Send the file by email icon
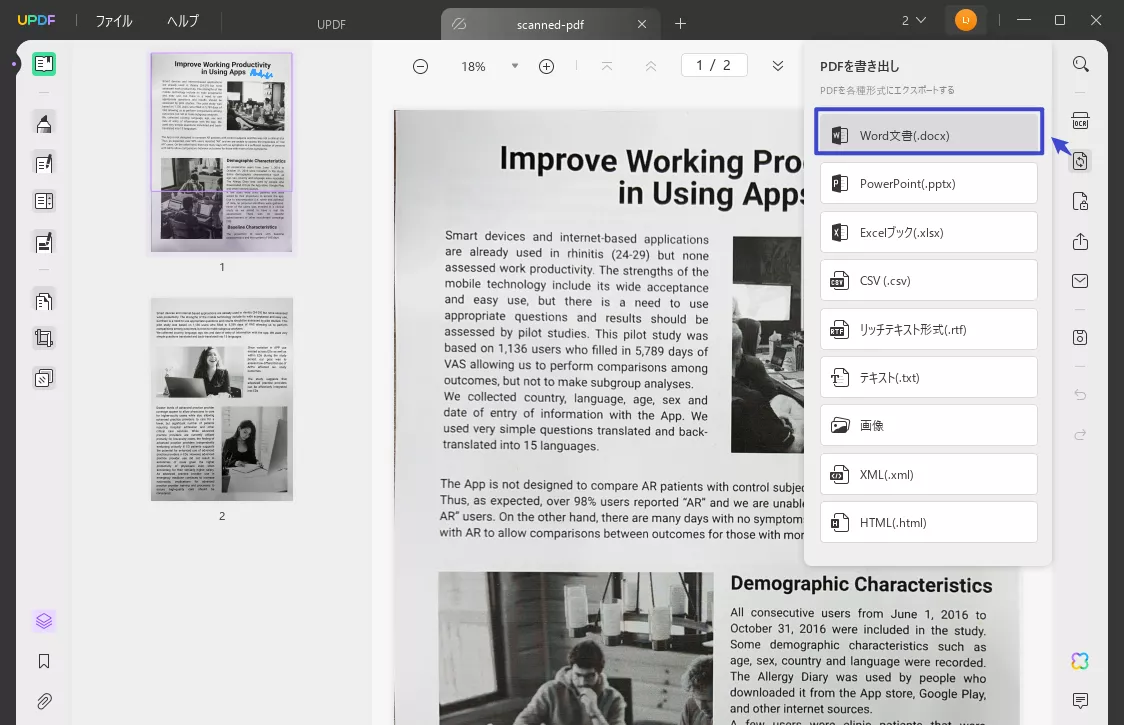 (1080, 280)
